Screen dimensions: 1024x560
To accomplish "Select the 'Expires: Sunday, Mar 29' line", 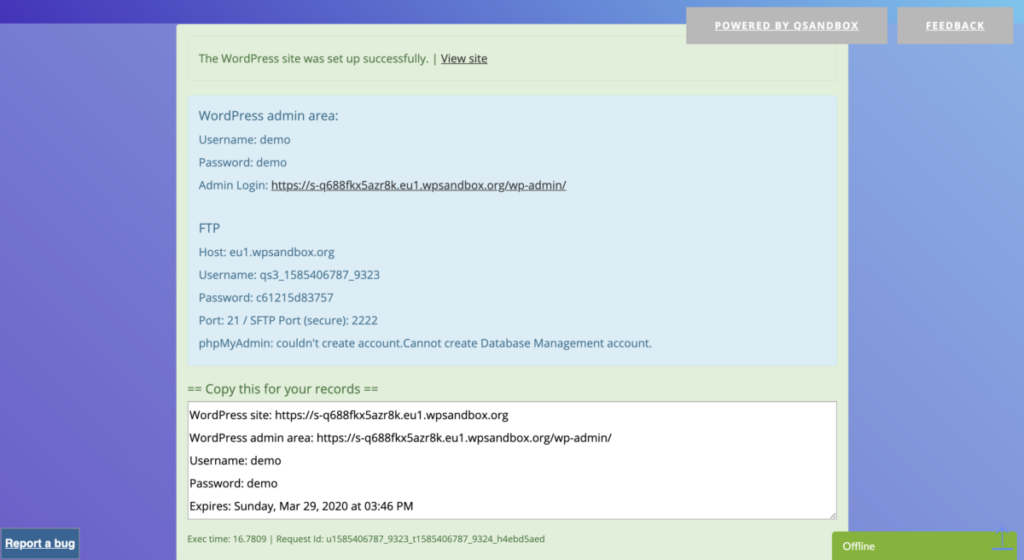I will tap(301, 506).
